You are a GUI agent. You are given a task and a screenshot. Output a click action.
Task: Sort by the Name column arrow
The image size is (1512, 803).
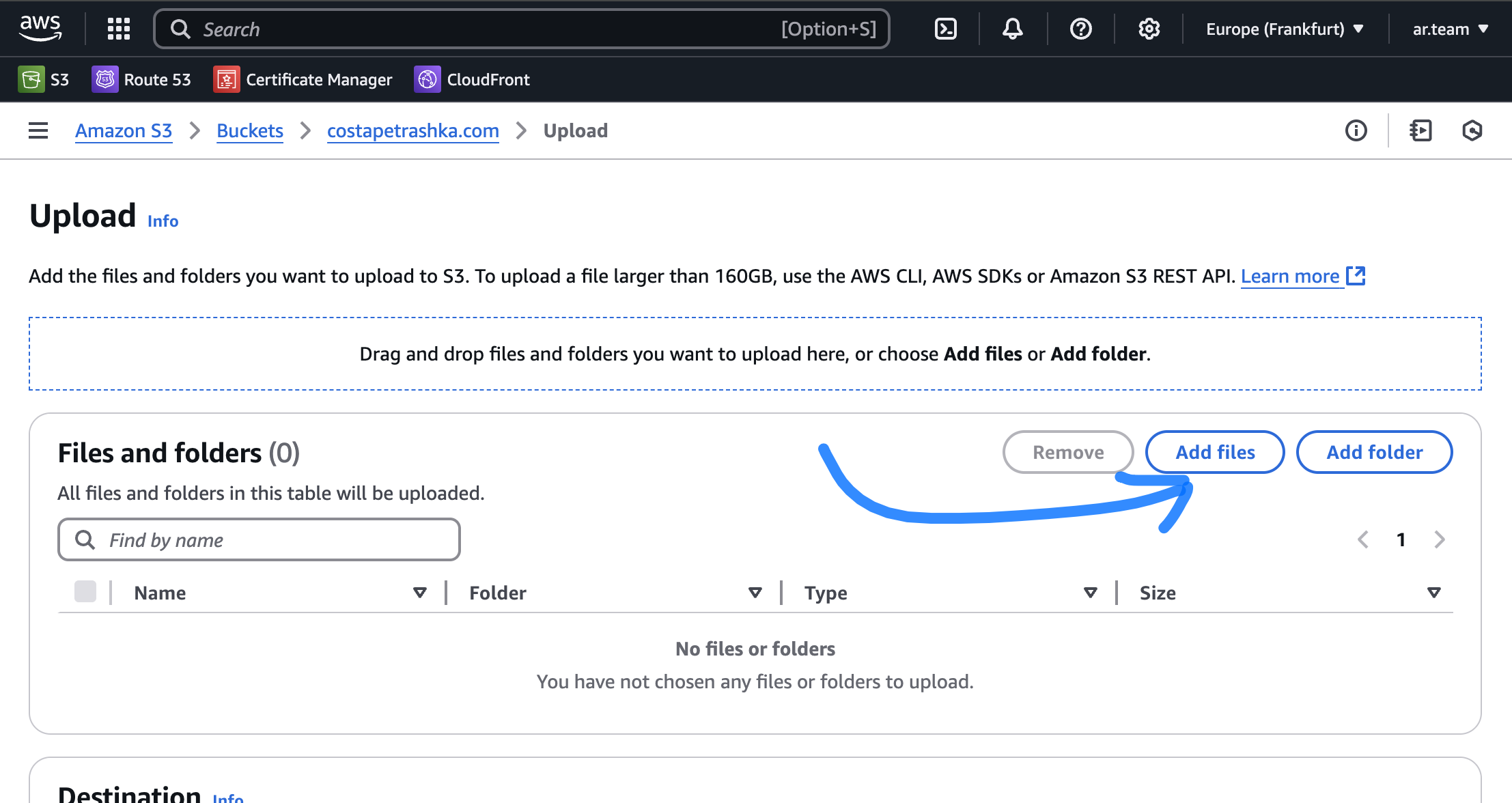[x=420, y=593]
